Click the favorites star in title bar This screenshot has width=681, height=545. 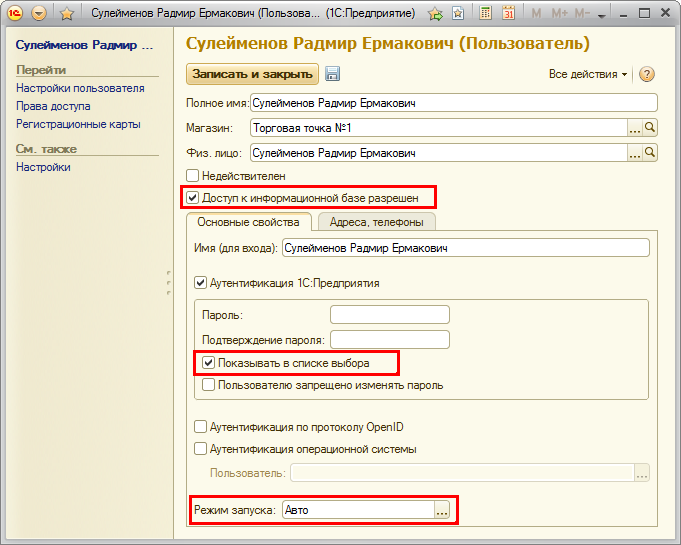67,14
